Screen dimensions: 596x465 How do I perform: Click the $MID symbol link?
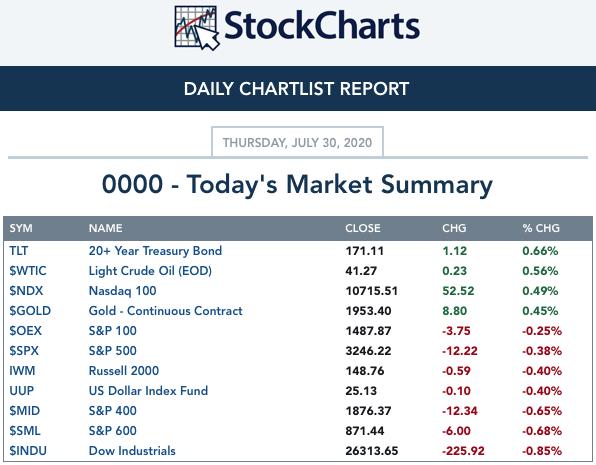[25, 411]
